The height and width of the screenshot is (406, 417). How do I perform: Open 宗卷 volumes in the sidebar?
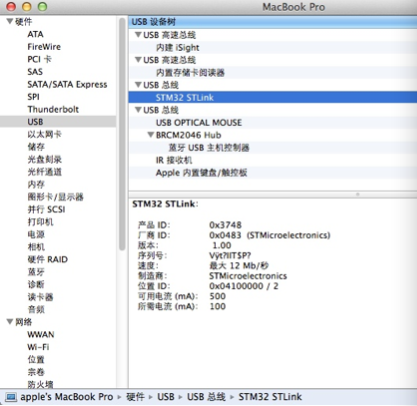[36, 372]
